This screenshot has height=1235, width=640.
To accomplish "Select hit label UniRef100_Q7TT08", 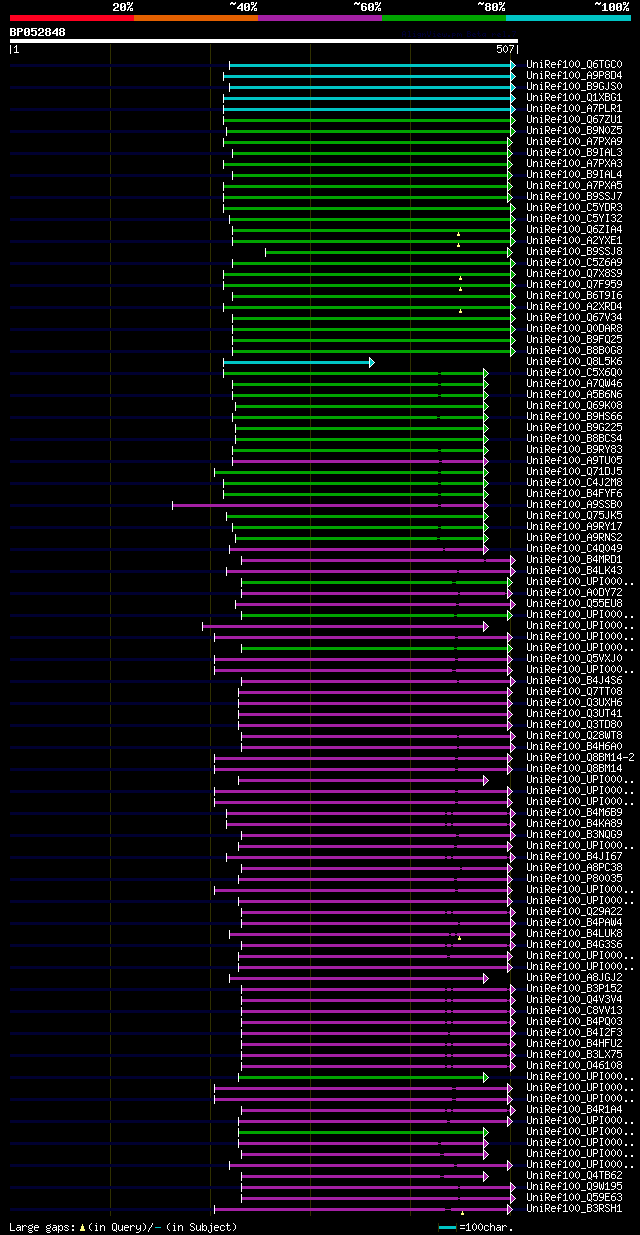I will click(x=574, y=691).
